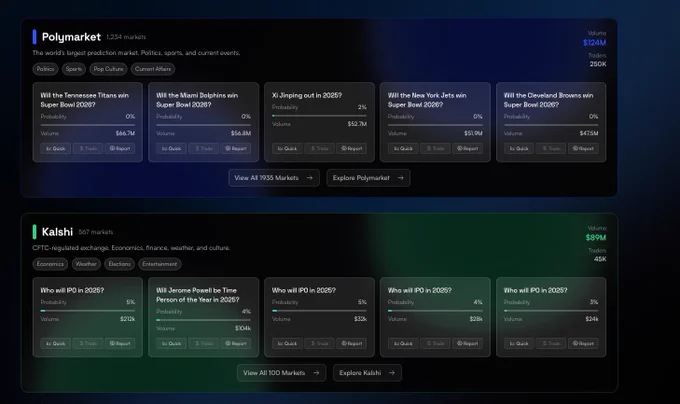Click Report on the $28k IPO card
680x404 pixels.
(467, 343)
